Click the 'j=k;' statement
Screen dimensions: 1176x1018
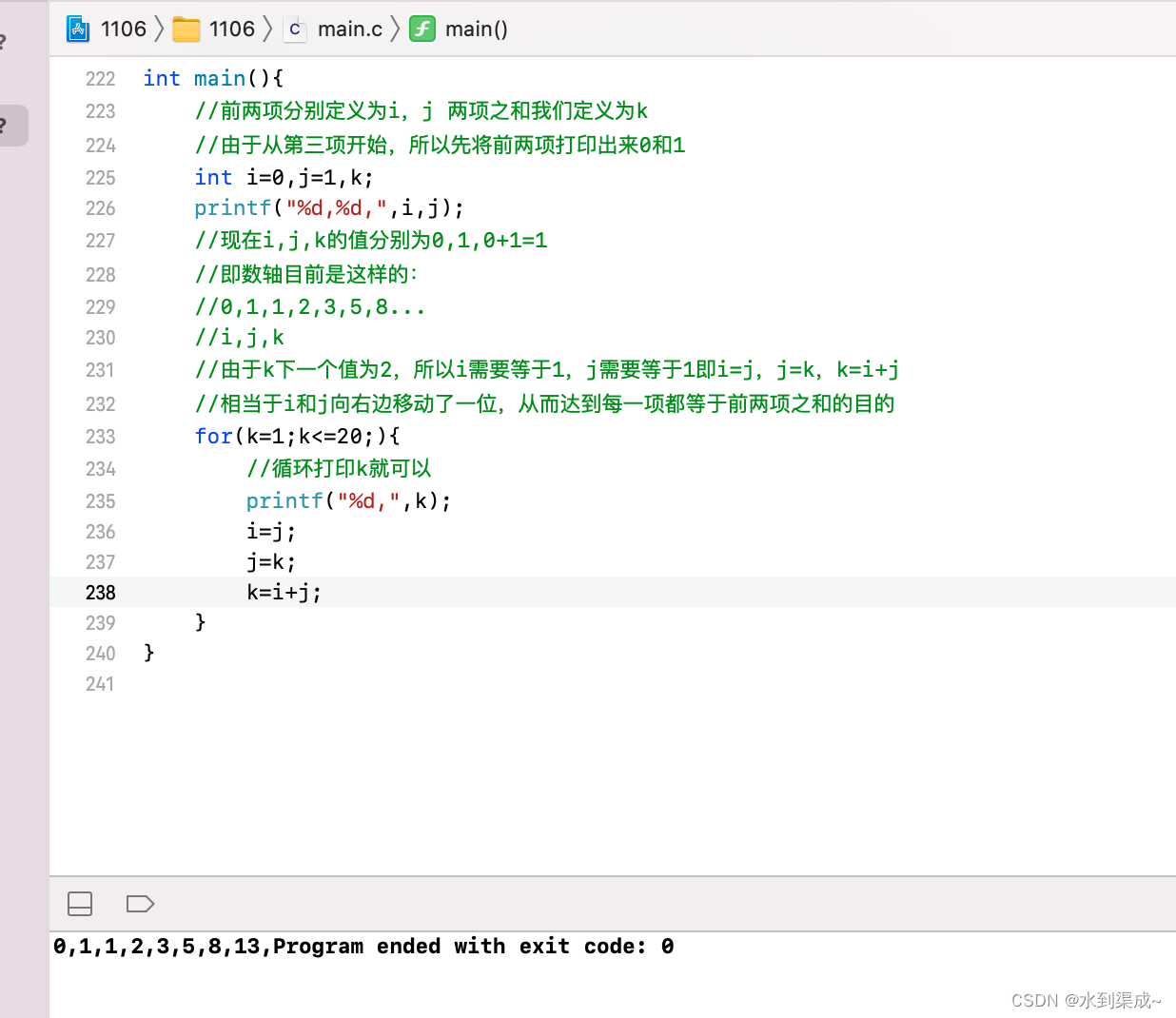tap(271, 562)
